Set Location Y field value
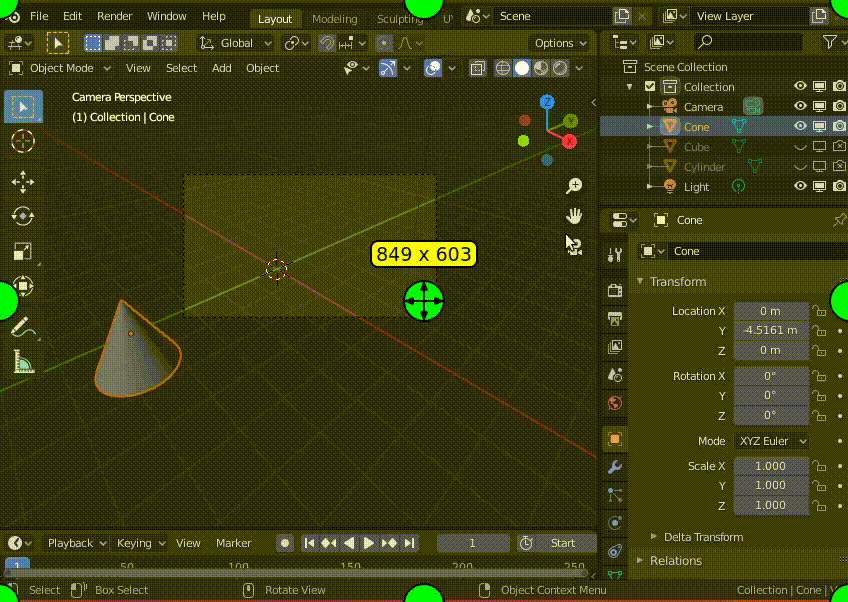848x602 pixels. point(770,330)
